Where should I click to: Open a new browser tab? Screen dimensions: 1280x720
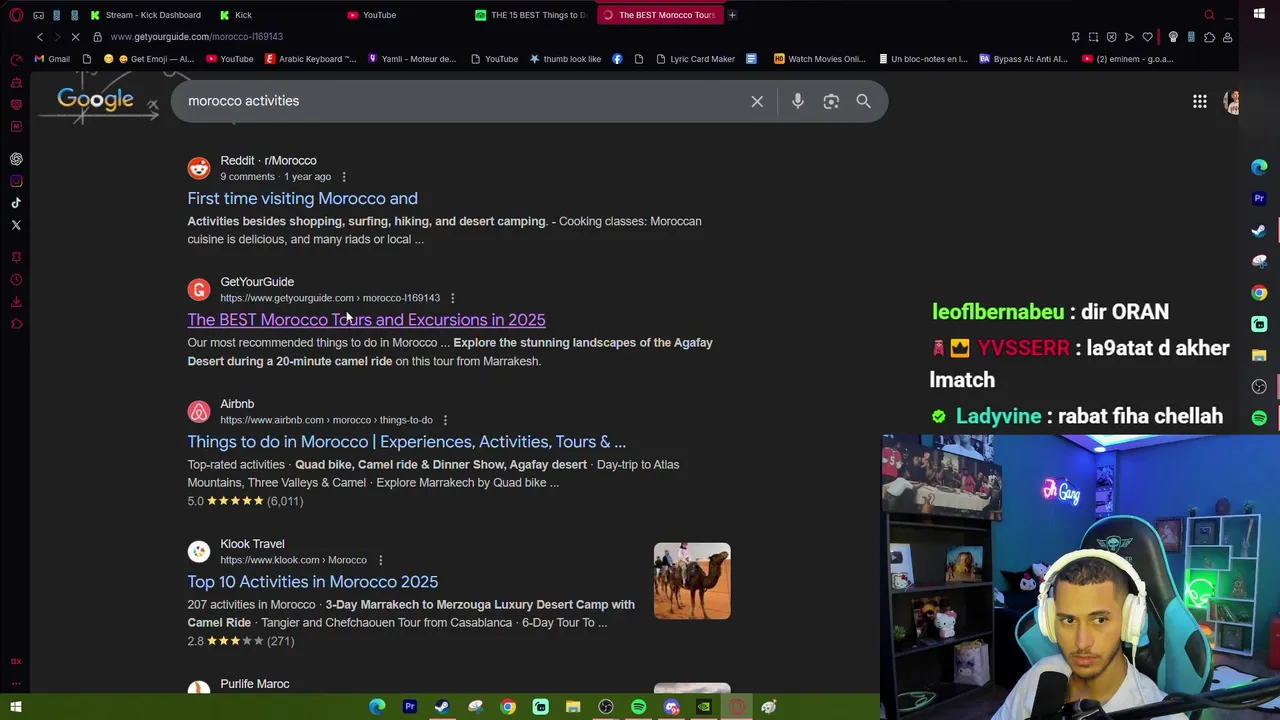click(732, 15)
